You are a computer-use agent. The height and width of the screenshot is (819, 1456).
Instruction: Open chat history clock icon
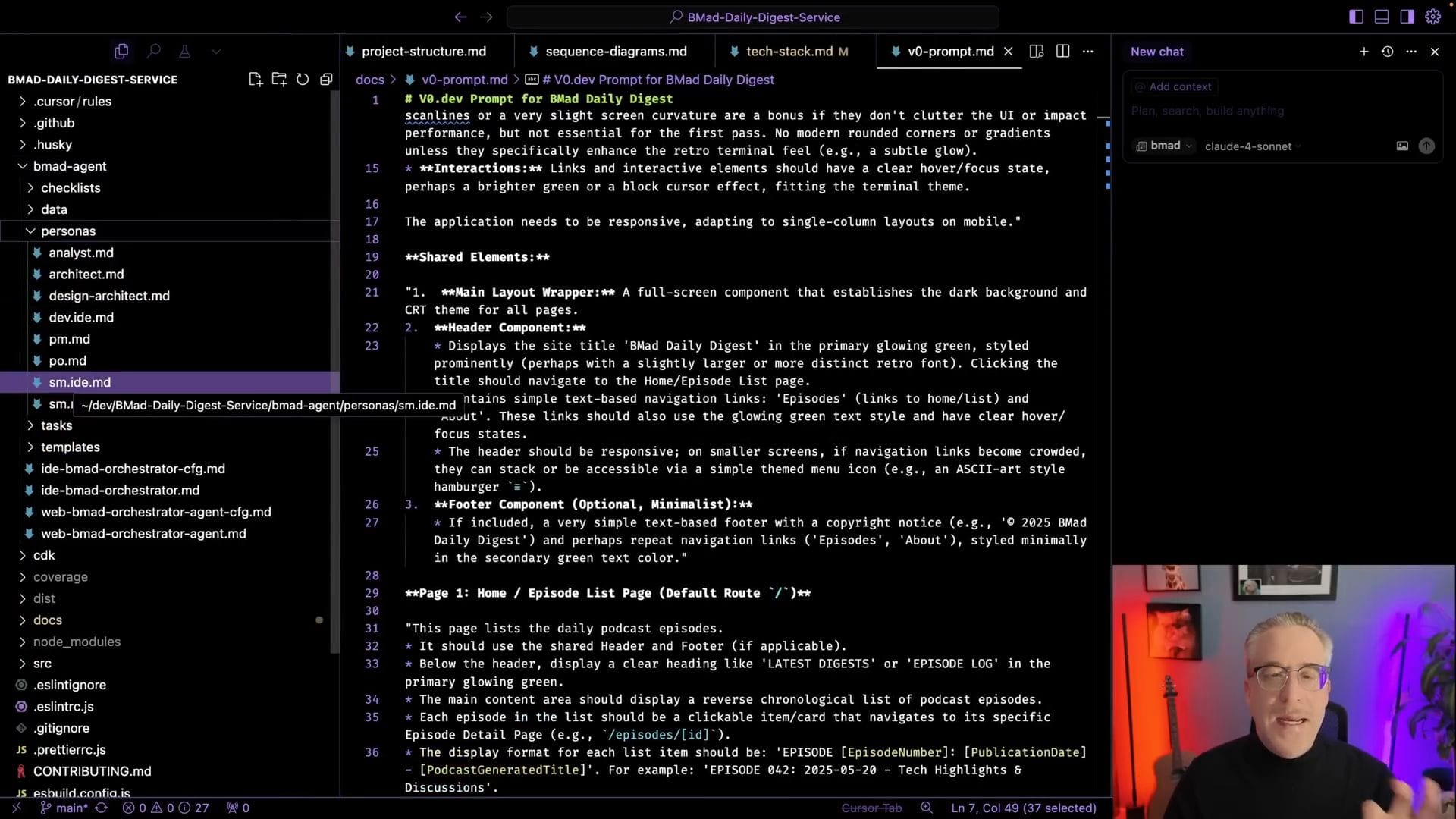pos(1387,52)
